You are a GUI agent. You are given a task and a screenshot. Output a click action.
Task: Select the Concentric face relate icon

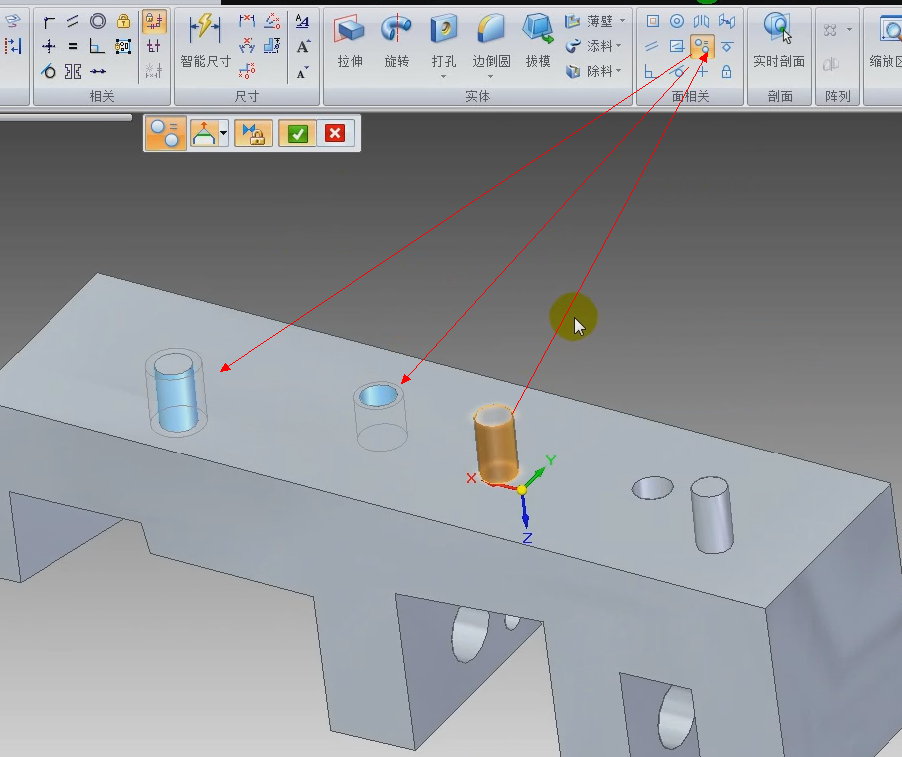(677, 21)
